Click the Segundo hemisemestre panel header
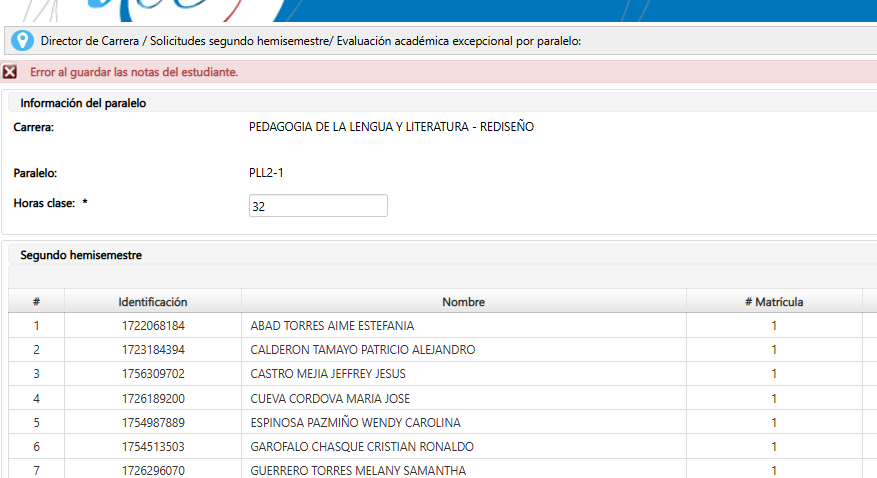The height and width of the screenshot is (478, 877). [81, 255]
